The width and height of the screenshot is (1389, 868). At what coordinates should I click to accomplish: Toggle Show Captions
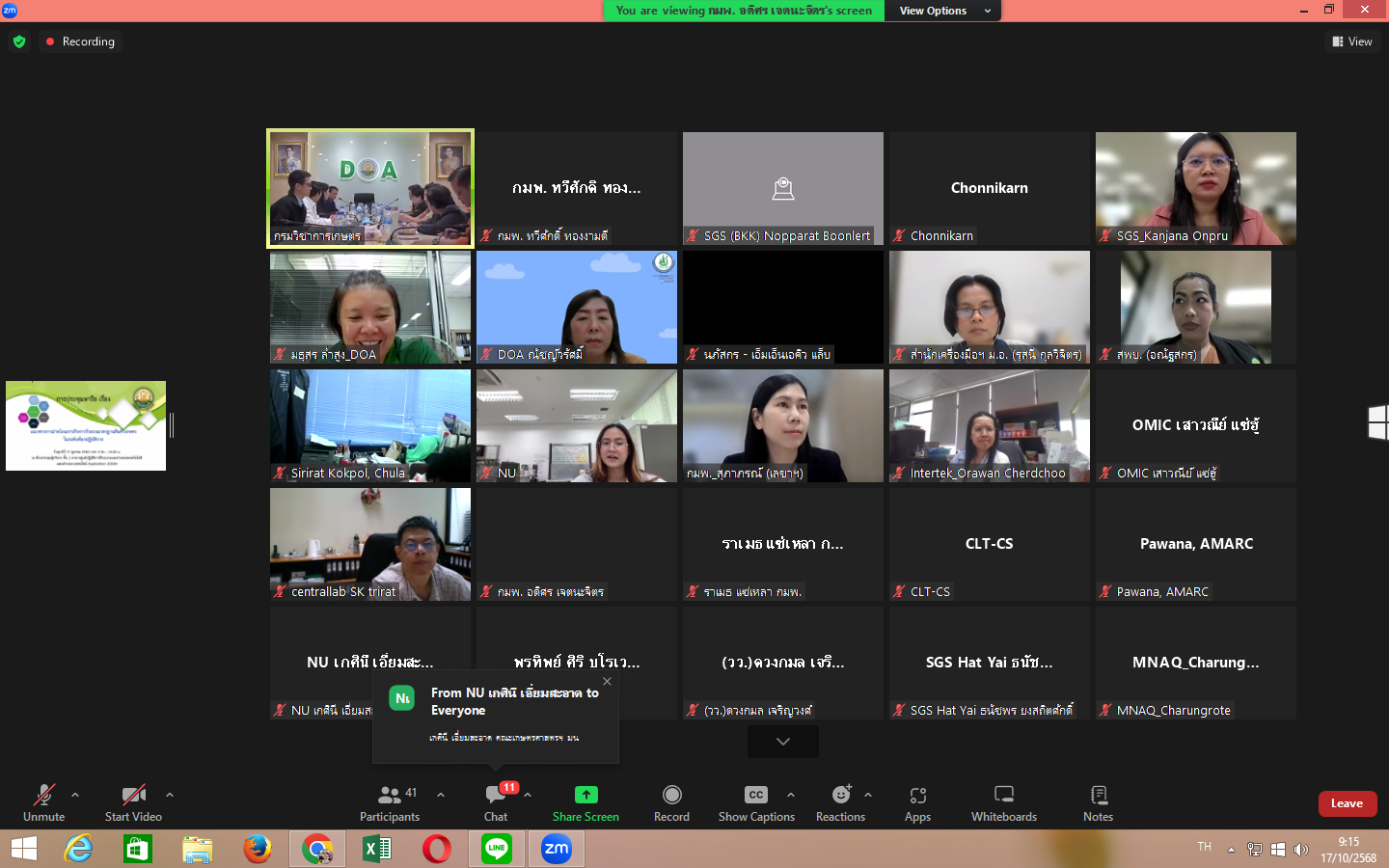coord(756,796)
